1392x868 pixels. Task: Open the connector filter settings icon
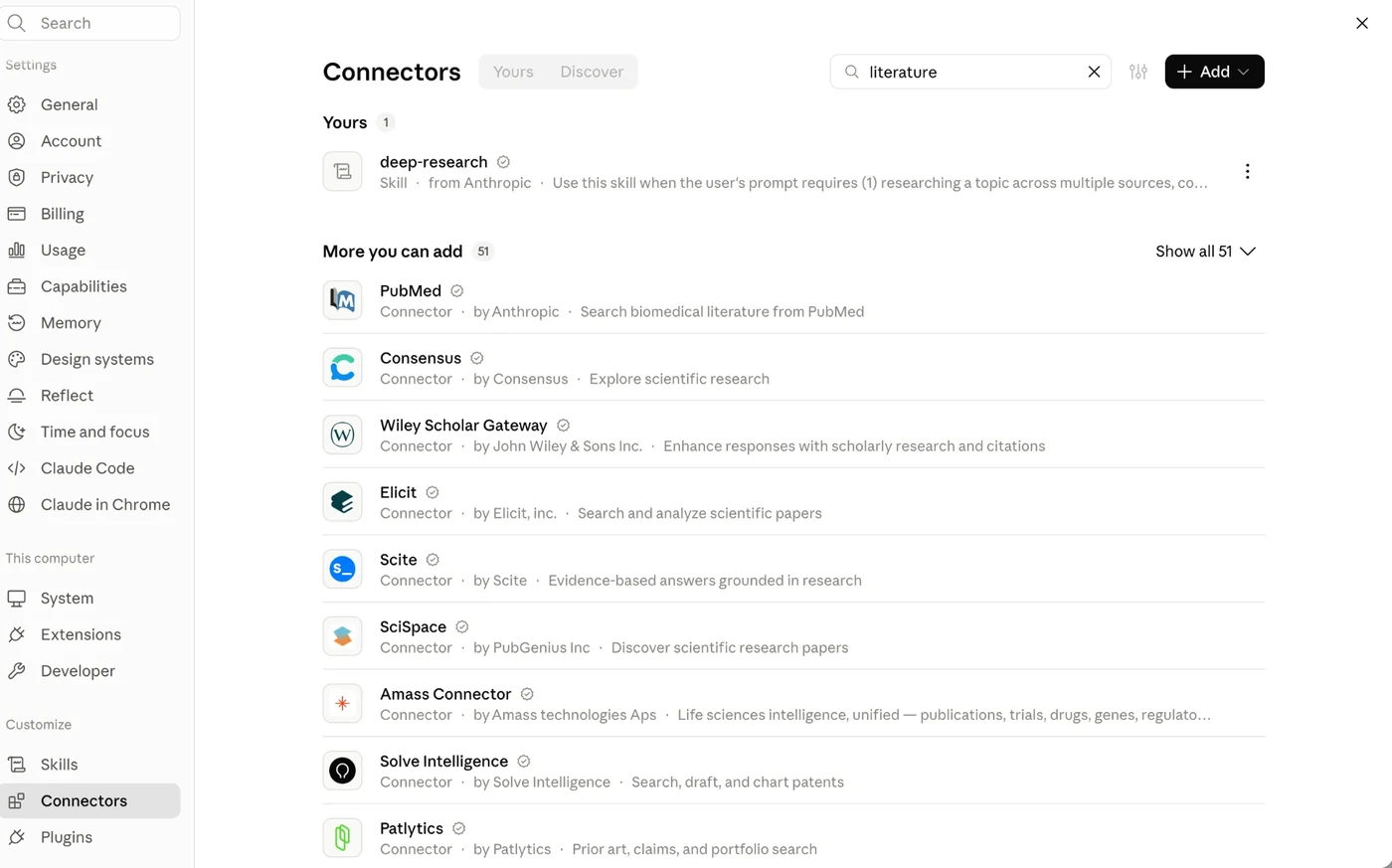pos(1138,72)
